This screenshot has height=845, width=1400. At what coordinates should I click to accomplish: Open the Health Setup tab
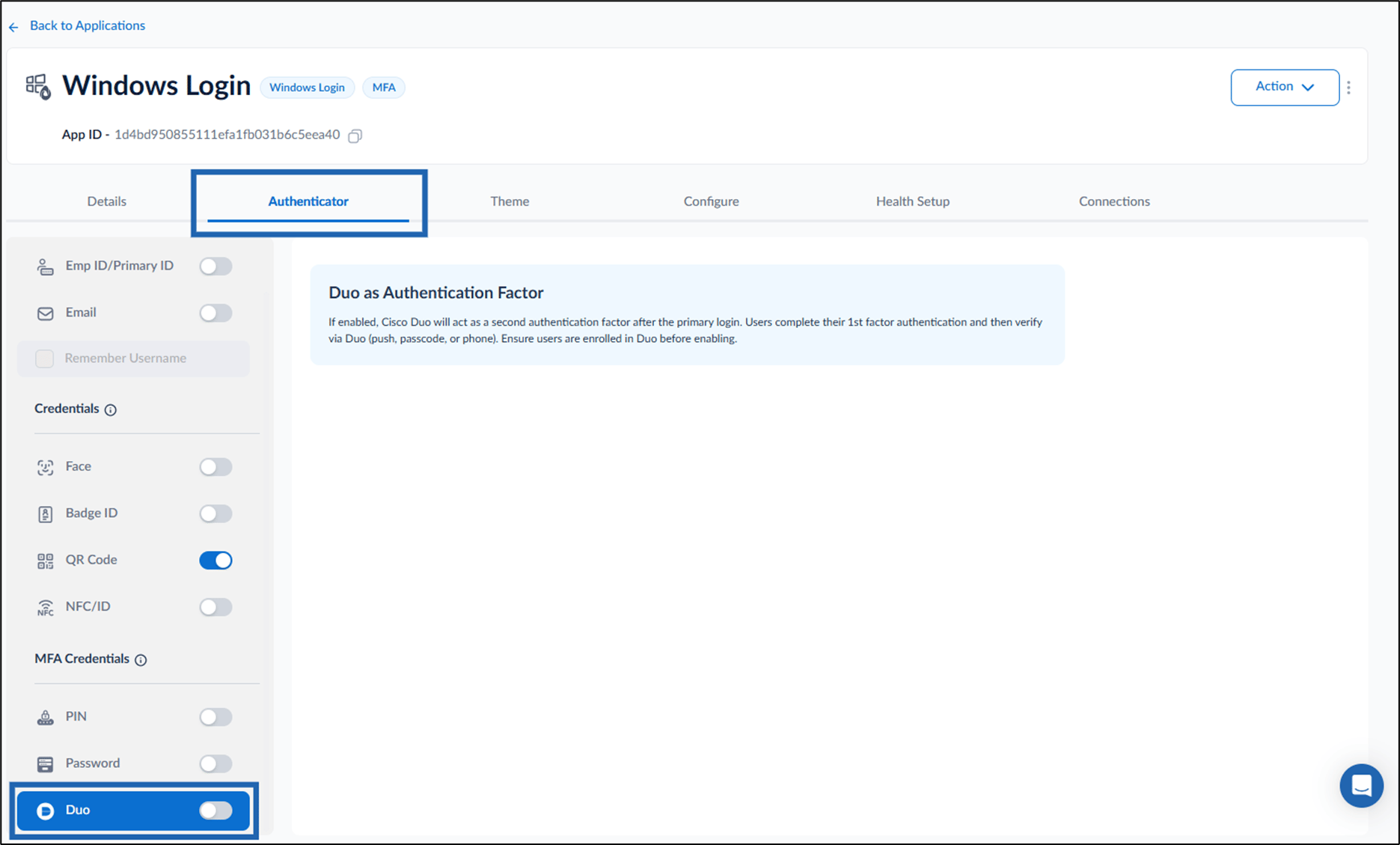(x=913, y=201)
